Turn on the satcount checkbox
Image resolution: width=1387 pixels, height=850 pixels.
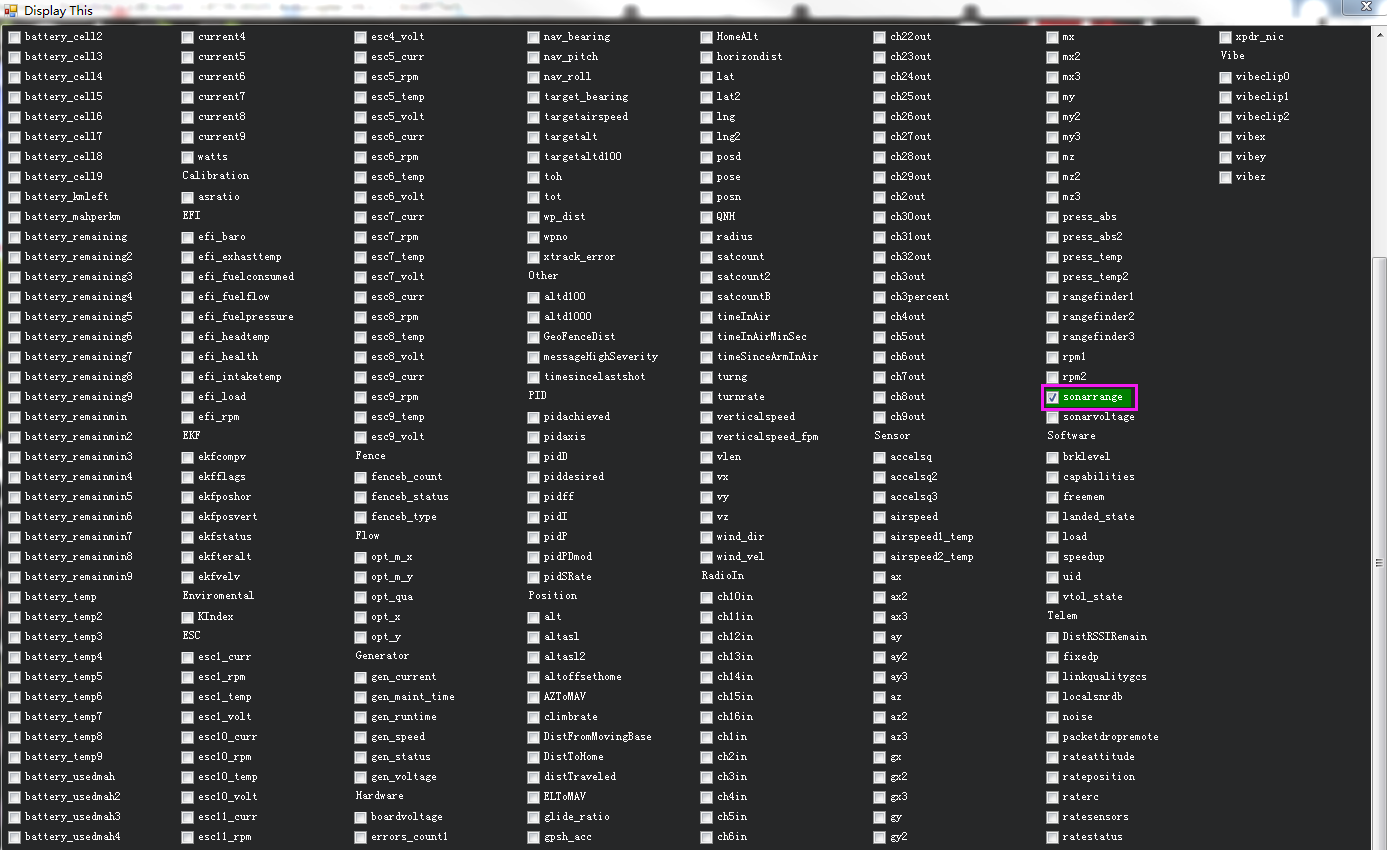[x=707, y=257]
